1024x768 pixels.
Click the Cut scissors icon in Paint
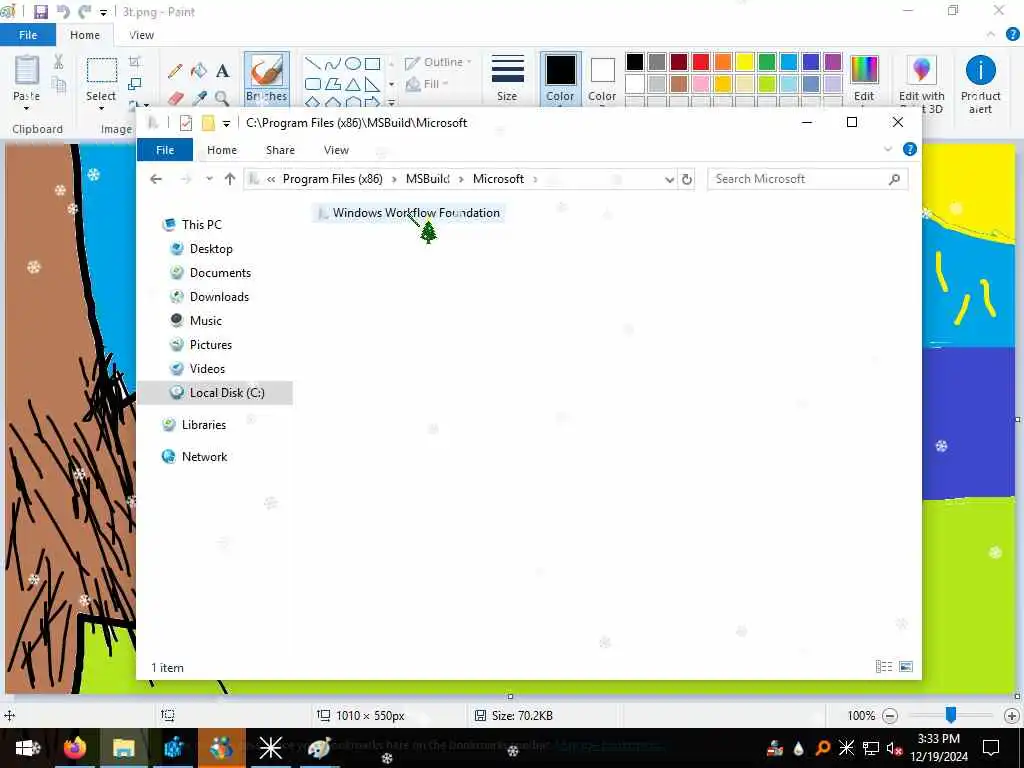tap(58, 62)
